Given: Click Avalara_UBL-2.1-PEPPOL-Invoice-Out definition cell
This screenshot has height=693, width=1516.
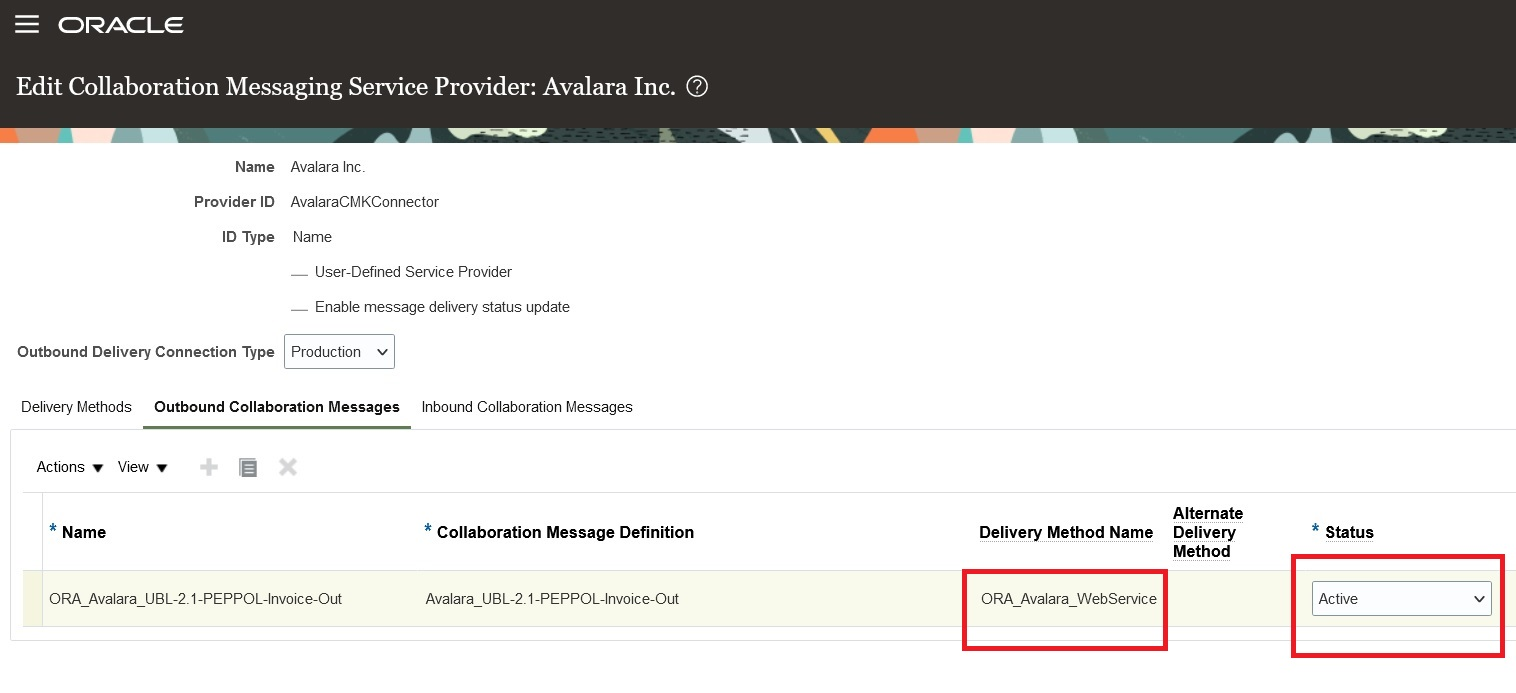Looking at the screenshot, I should tap(552, 599).
